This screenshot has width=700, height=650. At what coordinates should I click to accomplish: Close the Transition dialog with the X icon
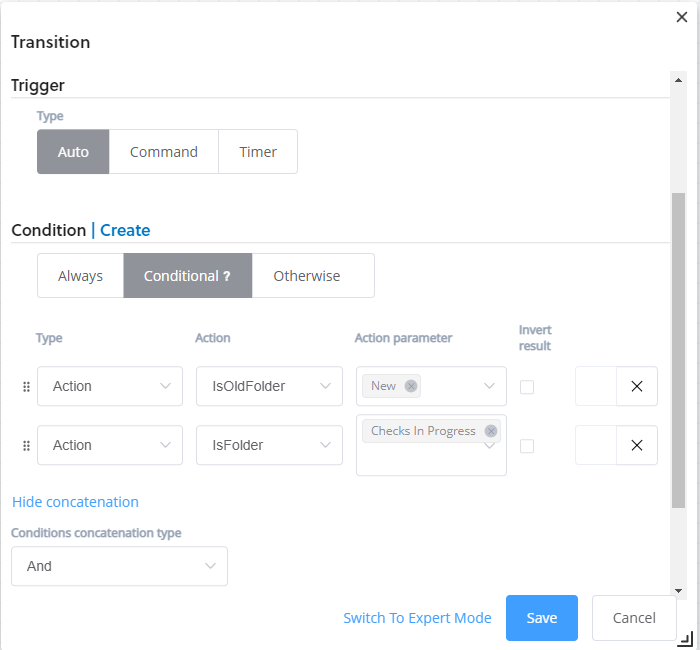(x=681, y=17)
